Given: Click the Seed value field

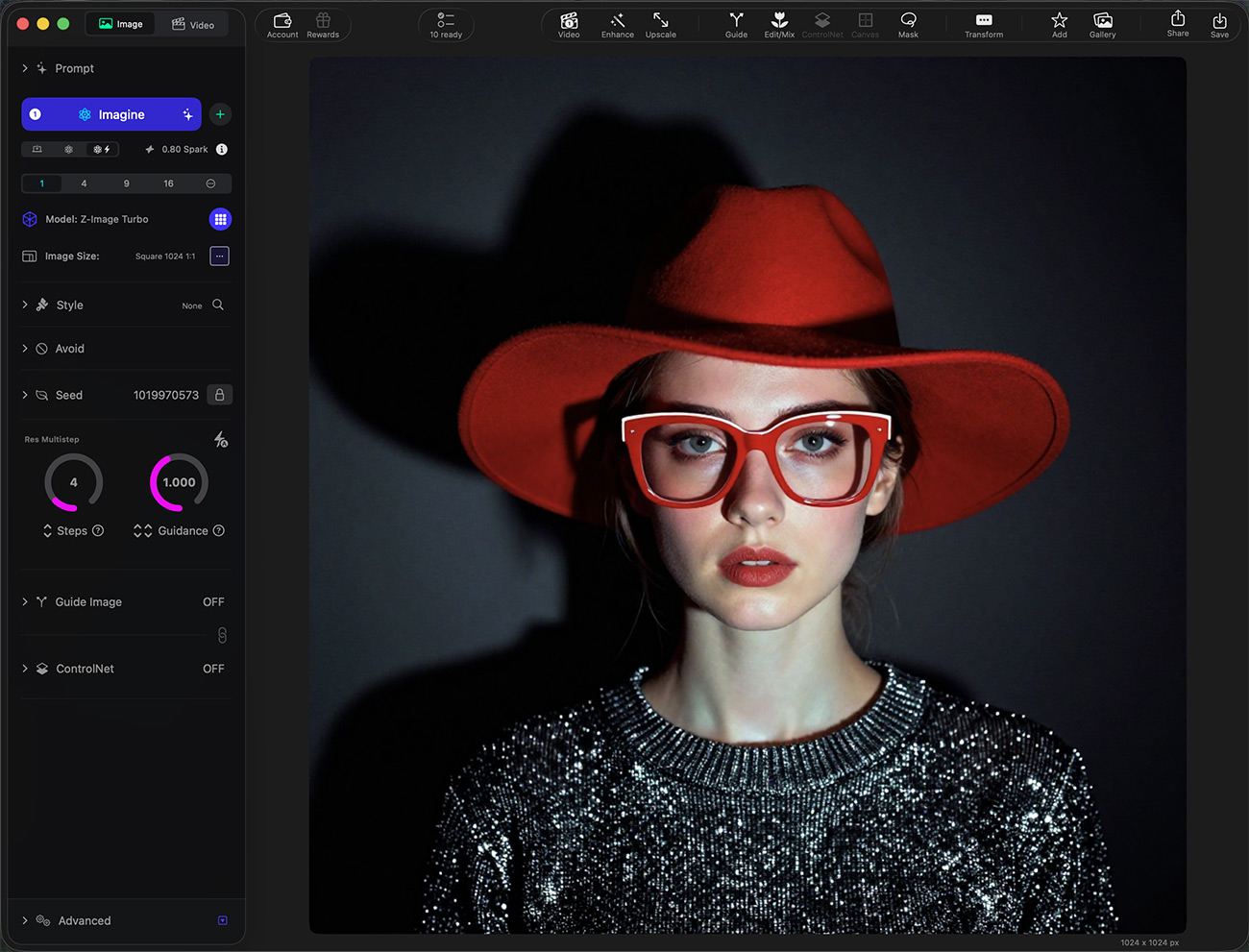Looking at the screenshot, I should (165, 395).
